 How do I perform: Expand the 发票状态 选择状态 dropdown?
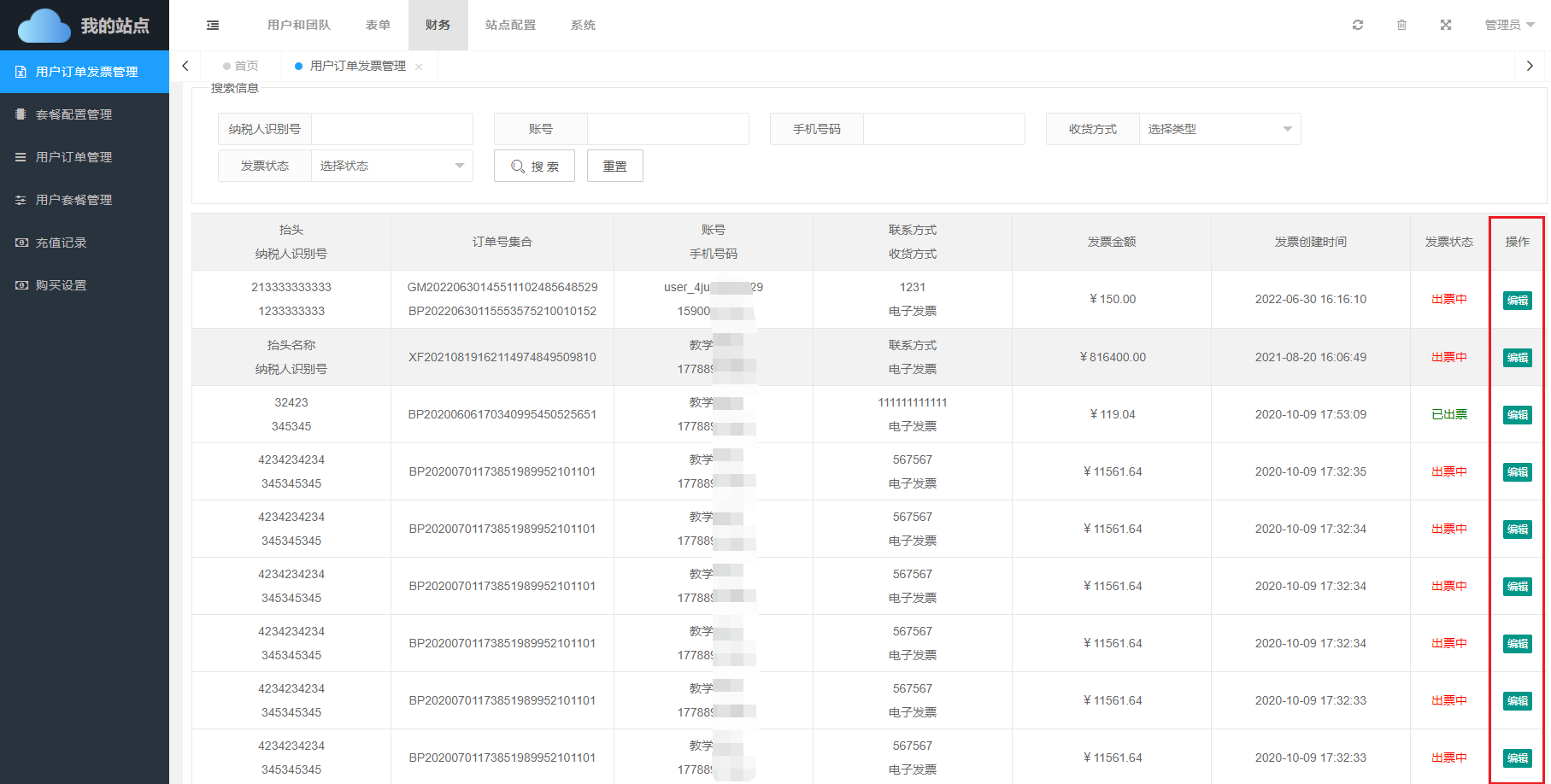point(391,166)
